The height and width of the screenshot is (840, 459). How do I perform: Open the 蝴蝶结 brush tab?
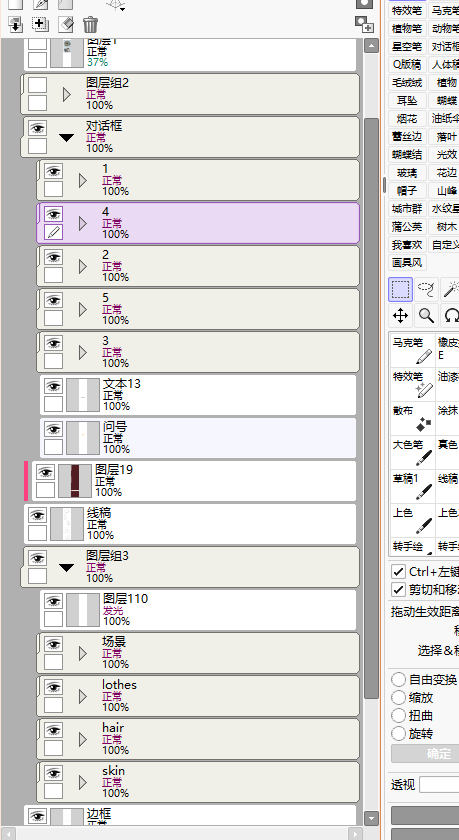click(407, 155)
